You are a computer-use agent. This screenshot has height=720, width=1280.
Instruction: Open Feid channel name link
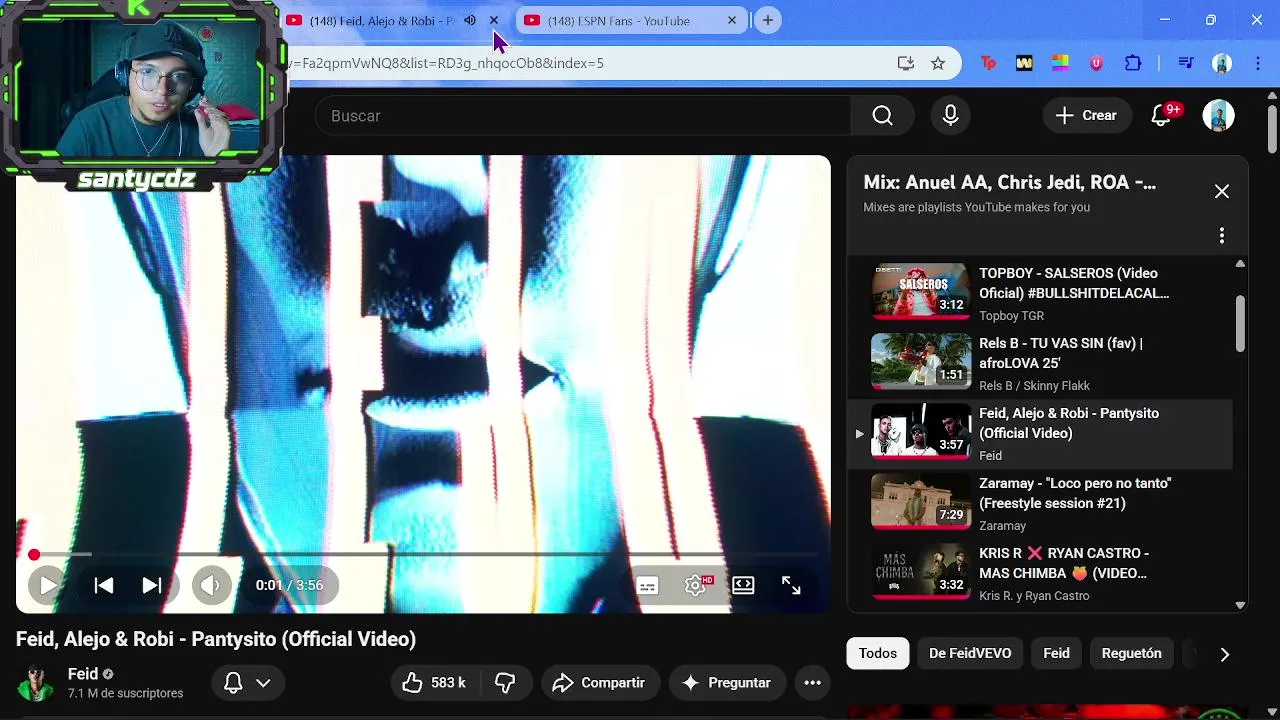pos(83,674)
